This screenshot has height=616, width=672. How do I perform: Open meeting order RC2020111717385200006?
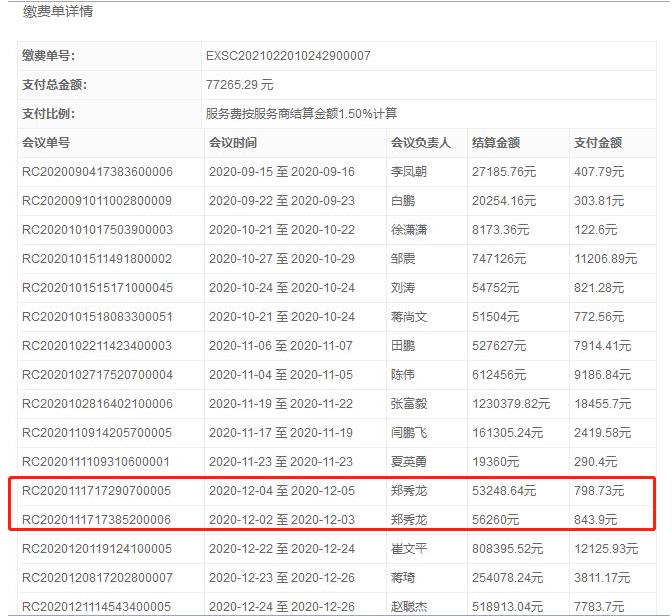(97, 520)
